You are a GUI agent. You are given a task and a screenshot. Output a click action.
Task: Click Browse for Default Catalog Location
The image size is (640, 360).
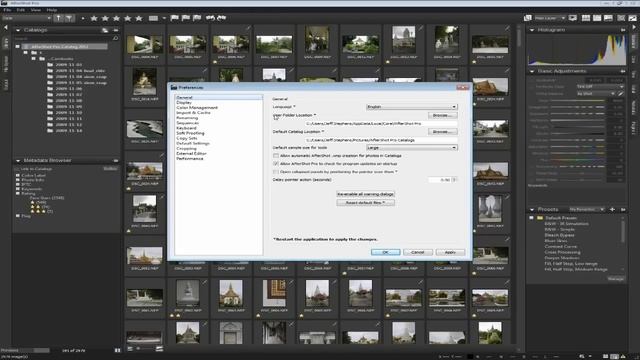click(x=442, y=132)
